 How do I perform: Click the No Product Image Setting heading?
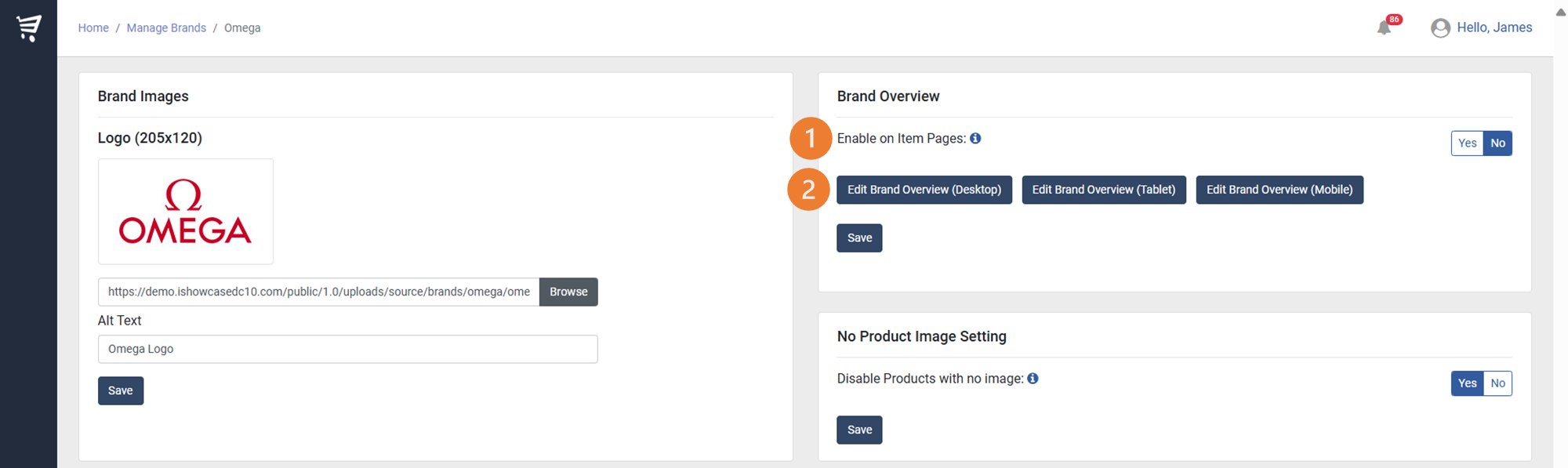click(922, 336)
